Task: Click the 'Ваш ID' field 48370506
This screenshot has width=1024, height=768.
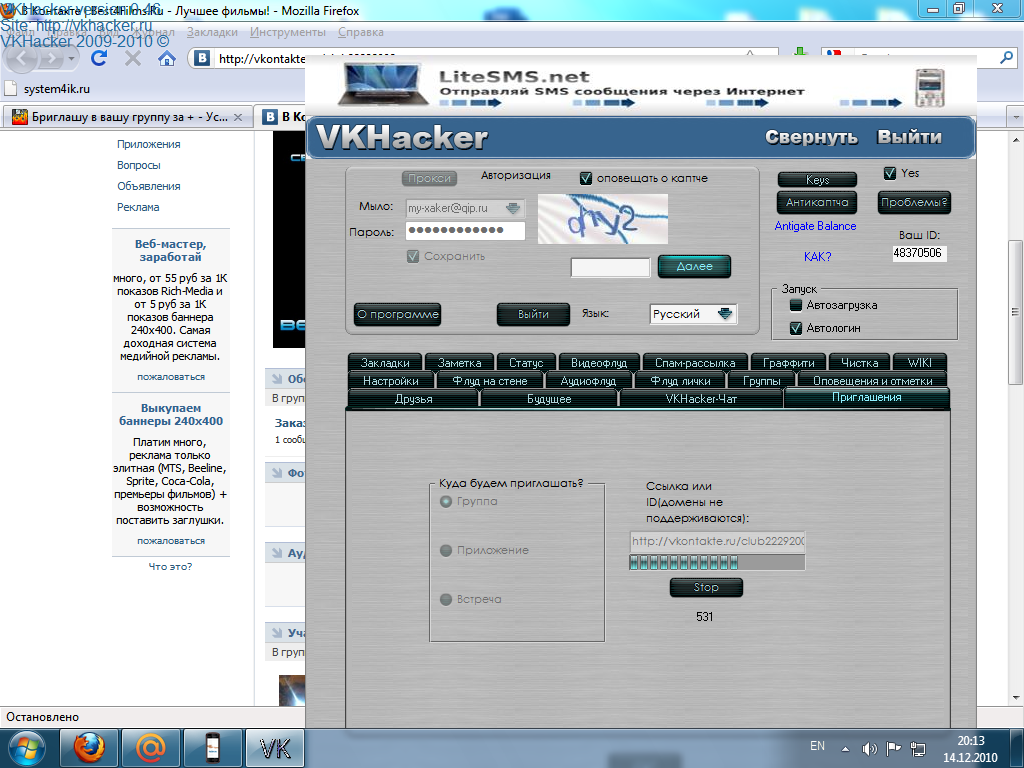Action: point(920,253)
